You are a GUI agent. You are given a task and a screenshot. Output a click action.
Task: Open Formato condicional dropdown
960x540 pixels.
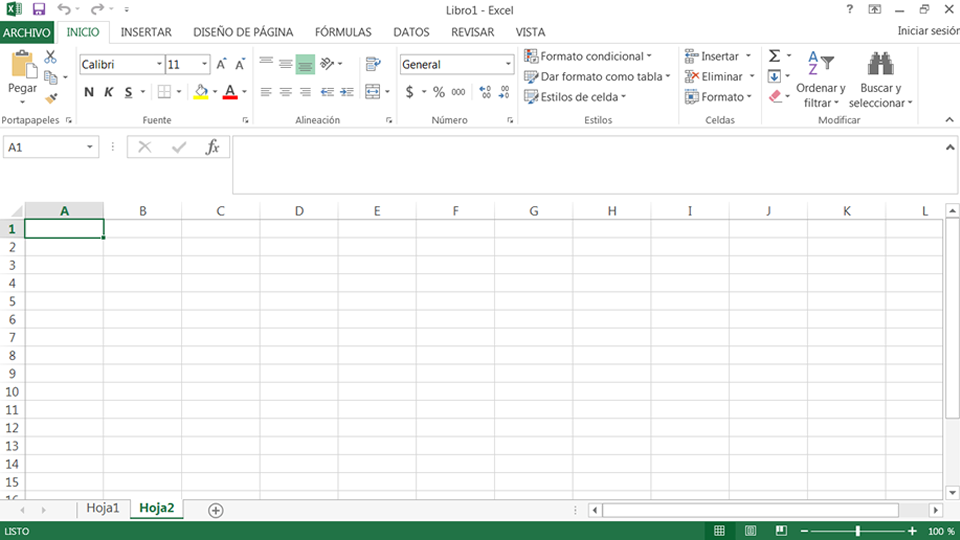pyautogui.click(x=588, y=56)
